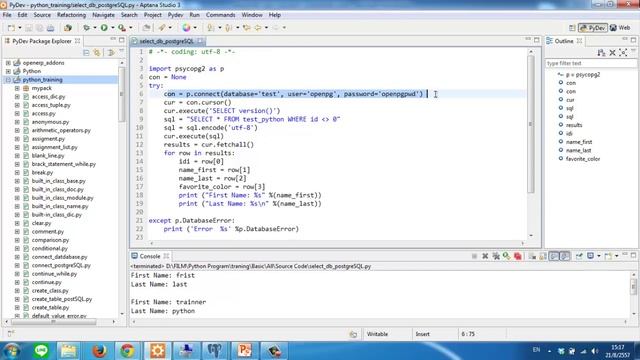This screenshot has height=360, width=640.
Task: Select the select_db_postgreSQL editor tab
Action: (x=167, y=41)
